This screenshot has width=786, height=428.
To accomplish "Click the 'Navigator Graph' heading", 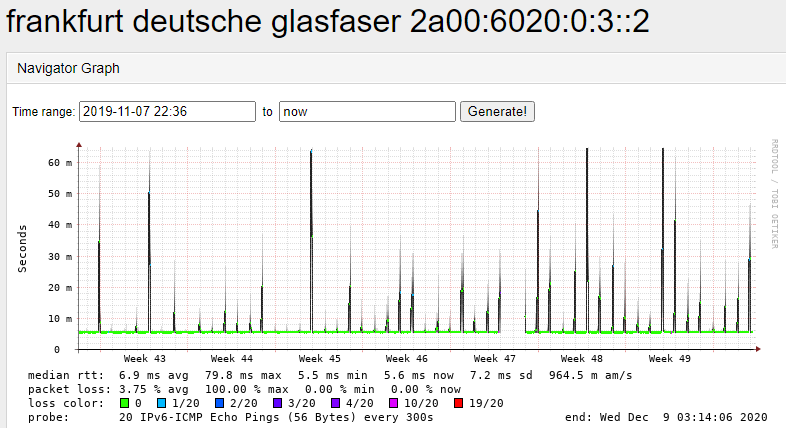I will 68,68.
